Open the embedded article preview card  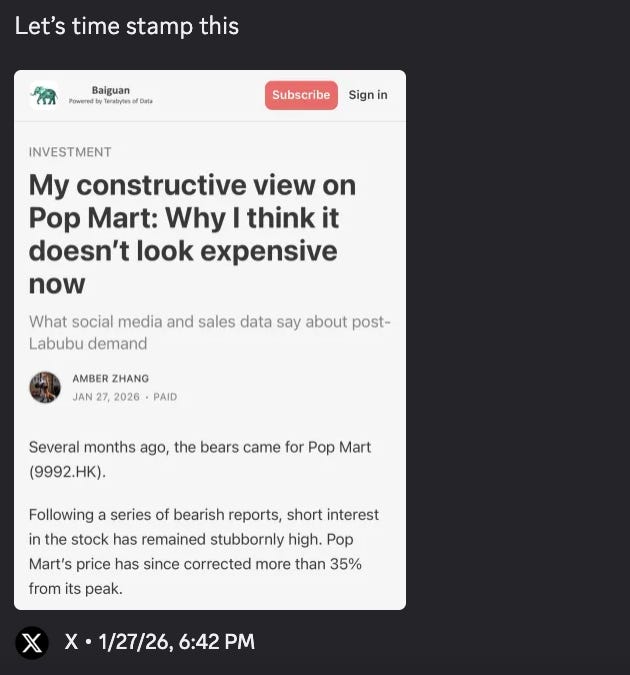tap(210, 340)
